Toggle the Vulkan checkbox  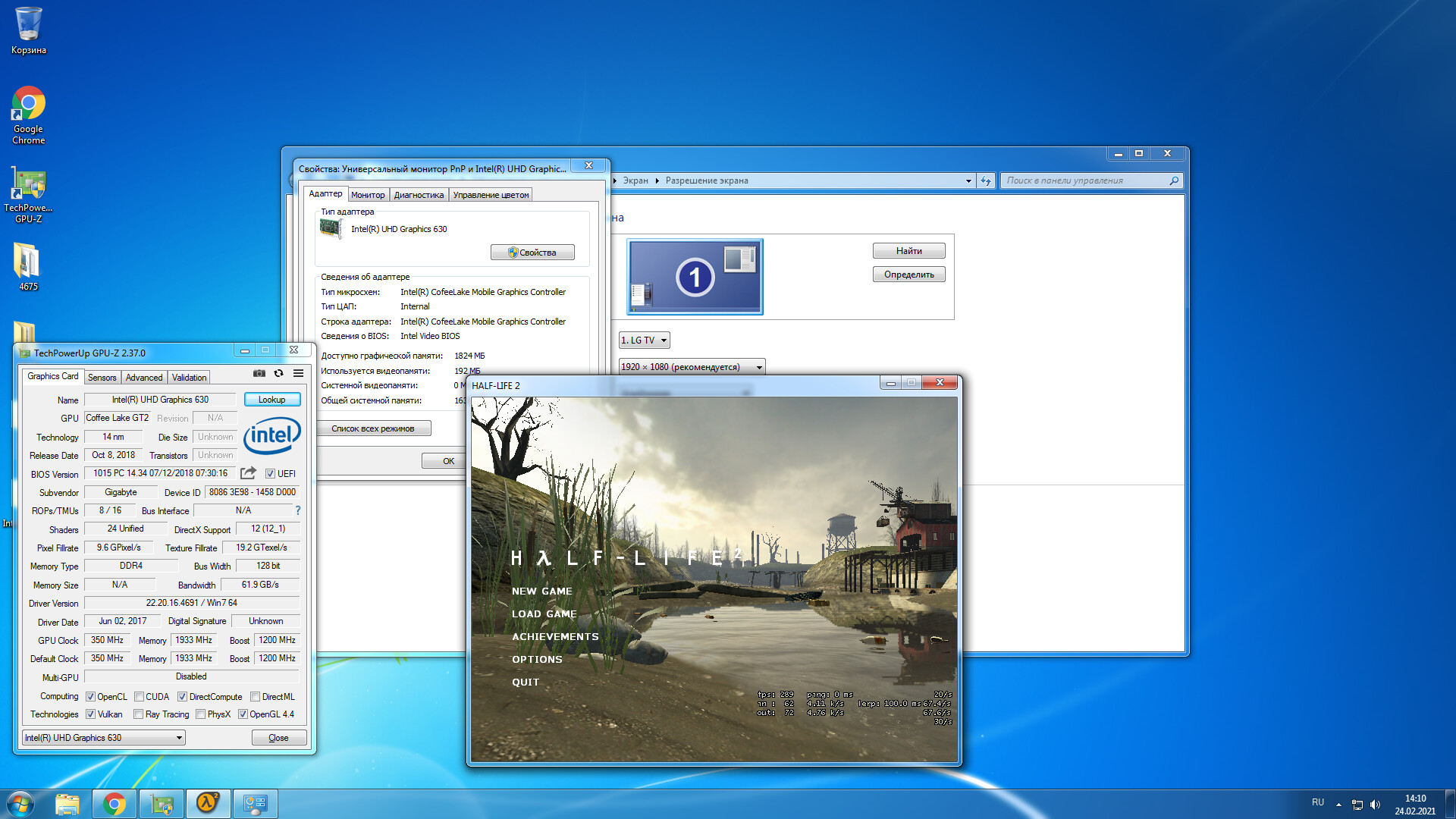[x=90, y=714]
